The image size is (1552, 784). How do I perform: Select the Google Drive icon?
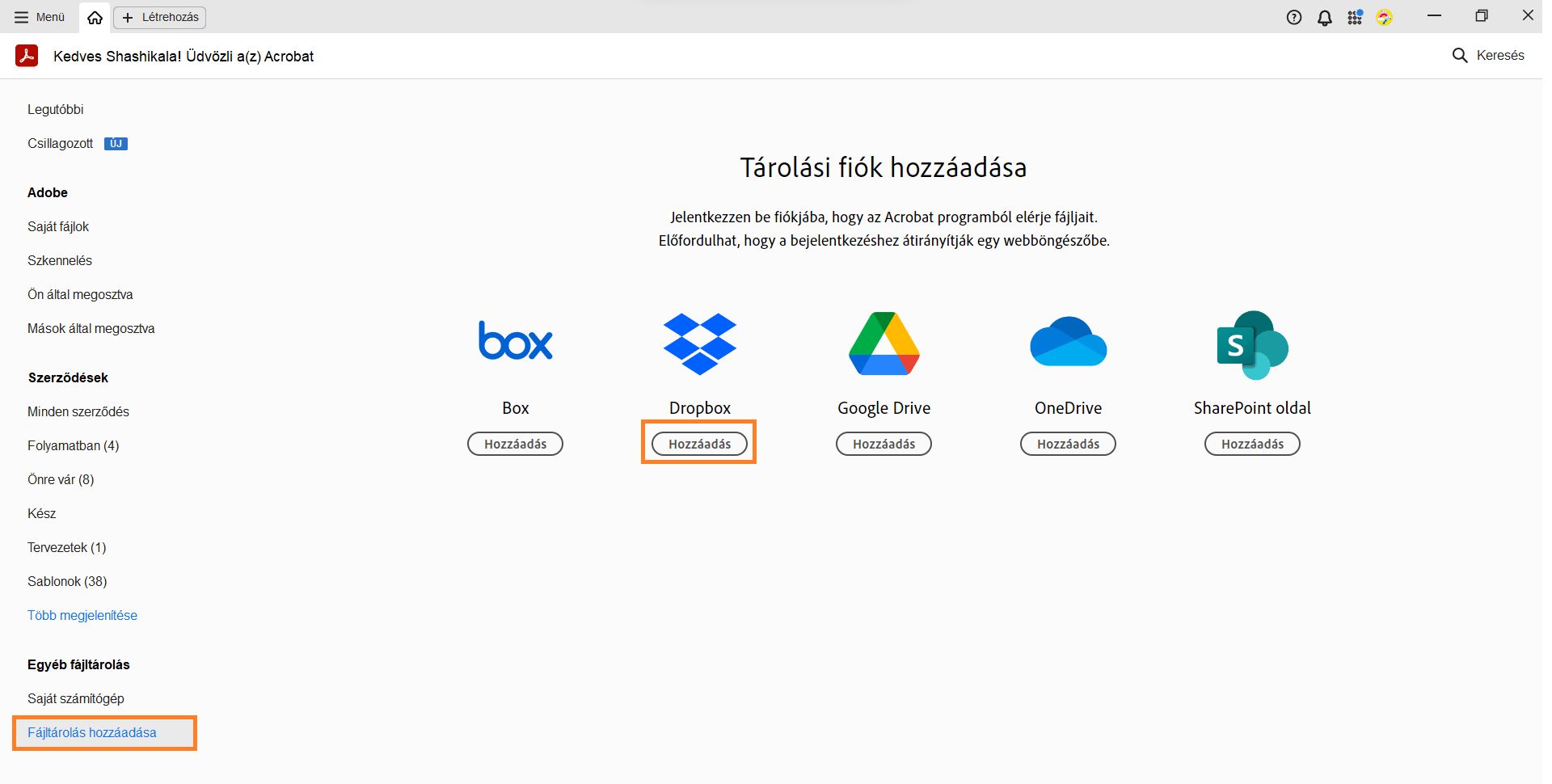coord(884,344)
